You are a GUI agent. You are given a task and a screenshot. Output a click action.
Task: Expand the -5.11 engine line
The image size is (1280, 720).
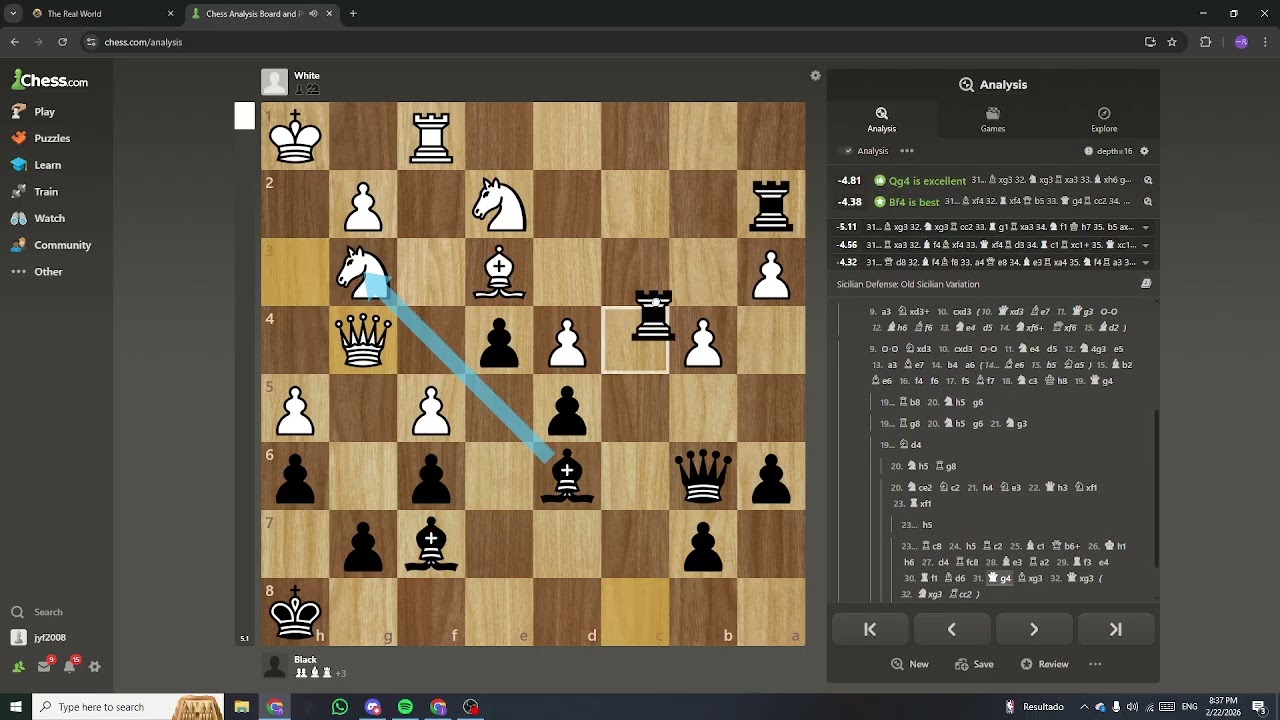point(1145,227)
